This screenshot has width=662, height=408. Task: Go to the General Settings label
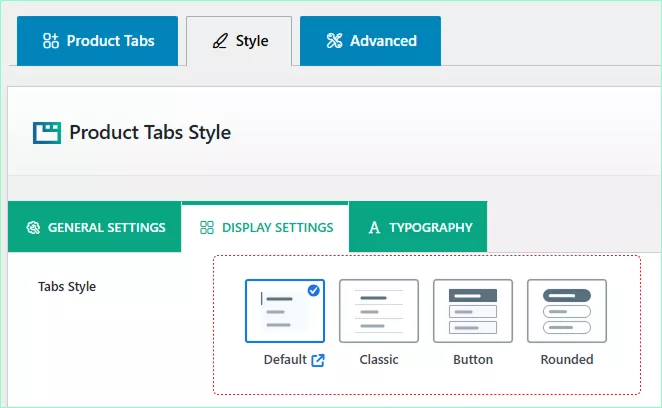(106, 228)
